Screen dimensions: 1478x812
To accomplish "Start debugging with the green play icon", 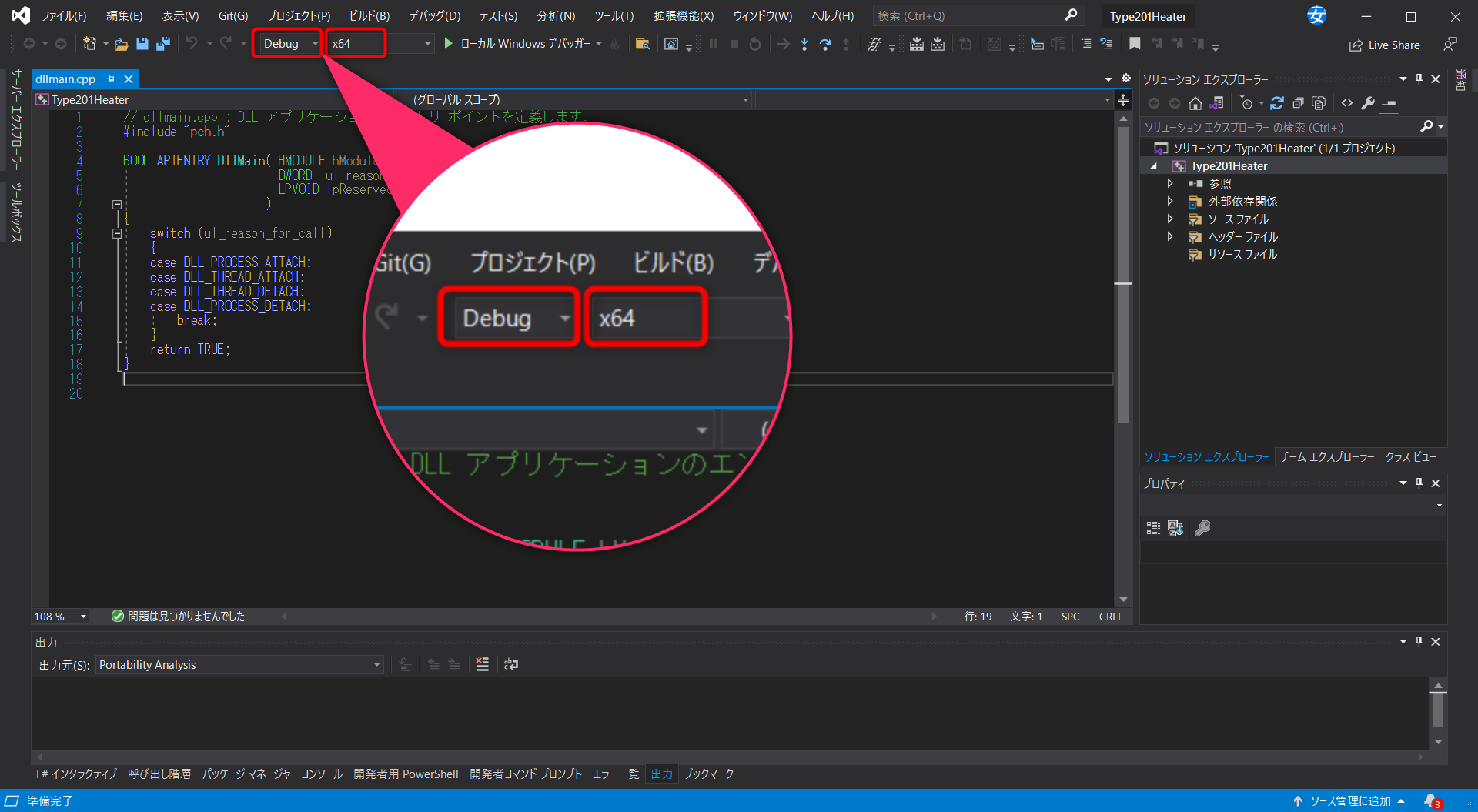I will point(448,44).
